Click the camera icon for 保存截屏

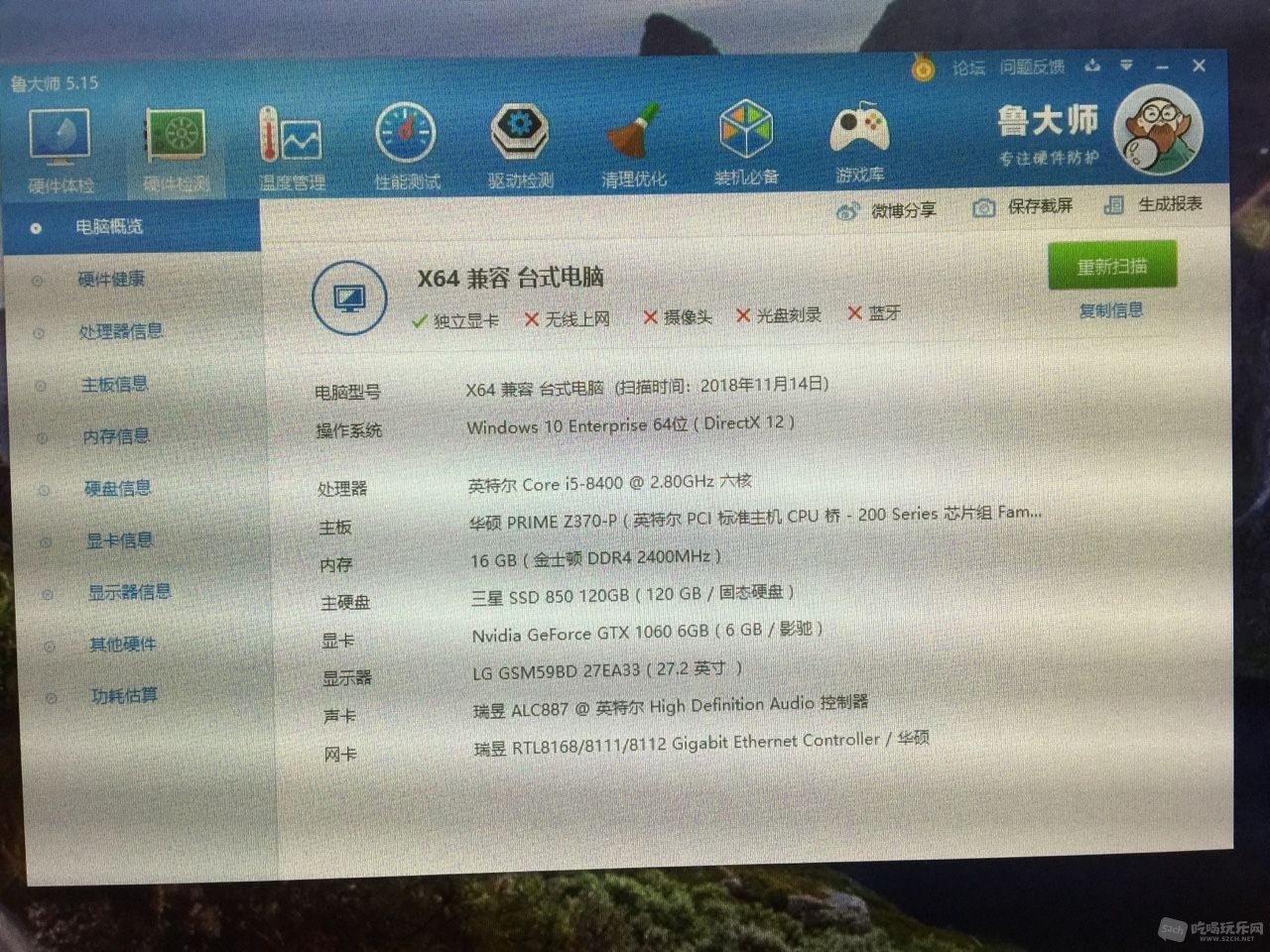coord(983,207)
